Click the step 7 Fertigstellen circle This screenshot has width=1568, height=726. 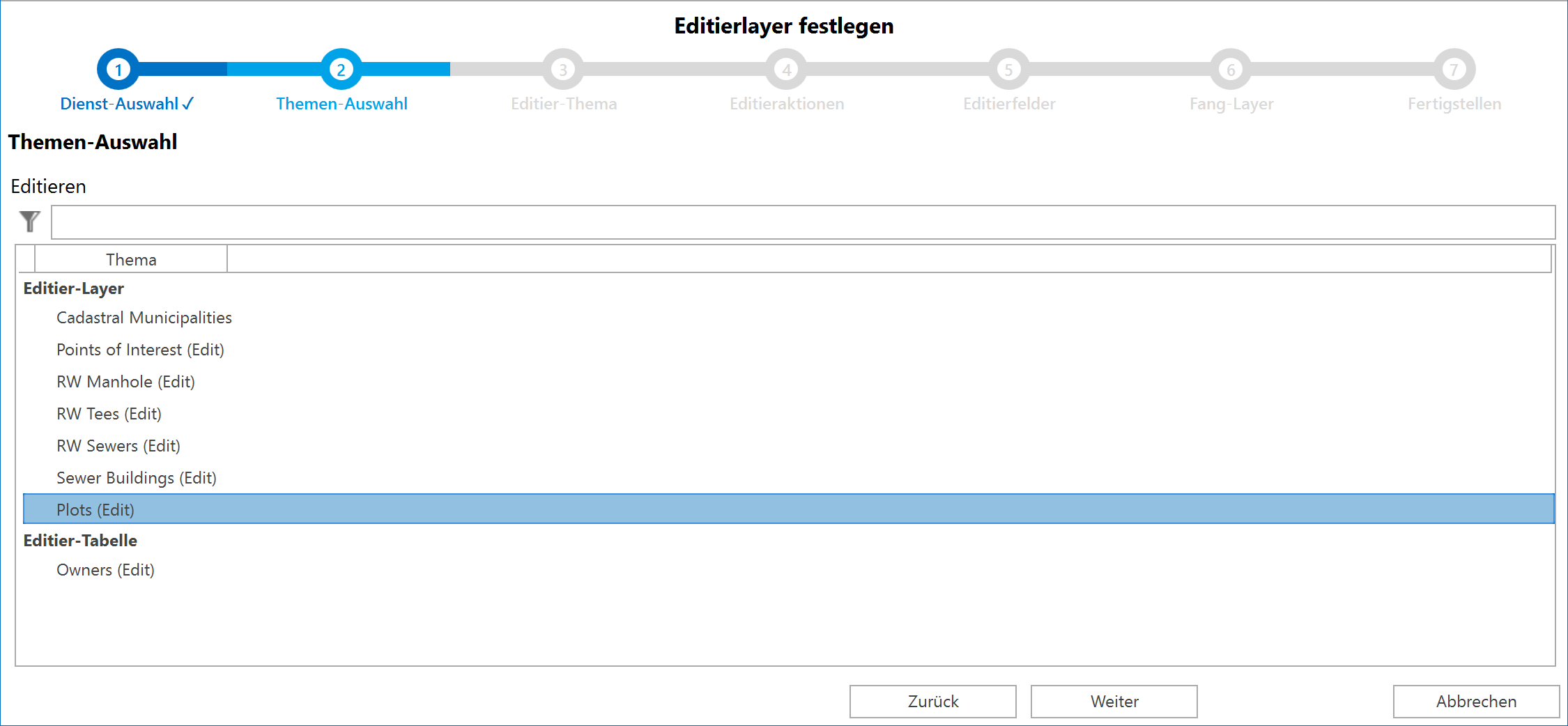[x=1454, y=69]
